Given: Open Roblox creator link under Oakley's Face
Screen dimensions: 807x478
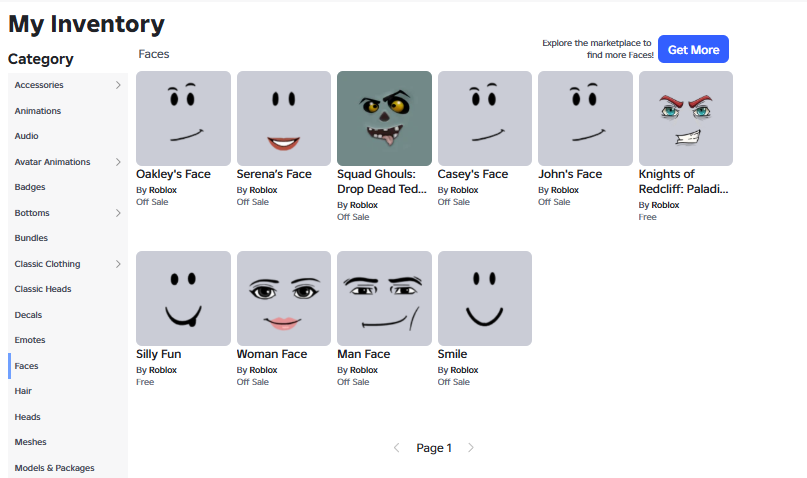Looking at the screenshot, I should coord(163,190).
